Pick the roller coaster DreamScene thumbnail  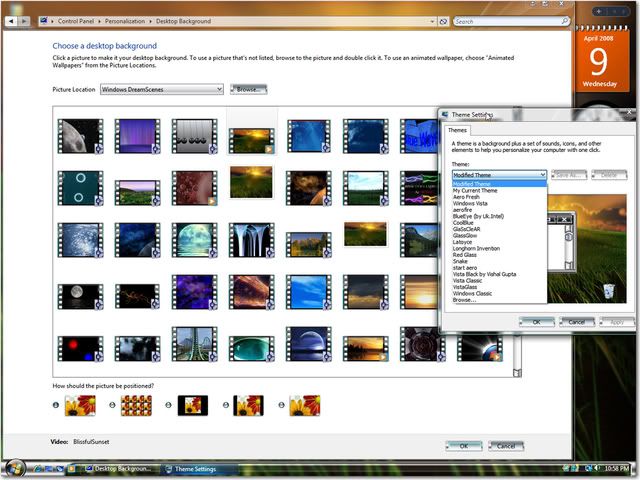(195, 344)
